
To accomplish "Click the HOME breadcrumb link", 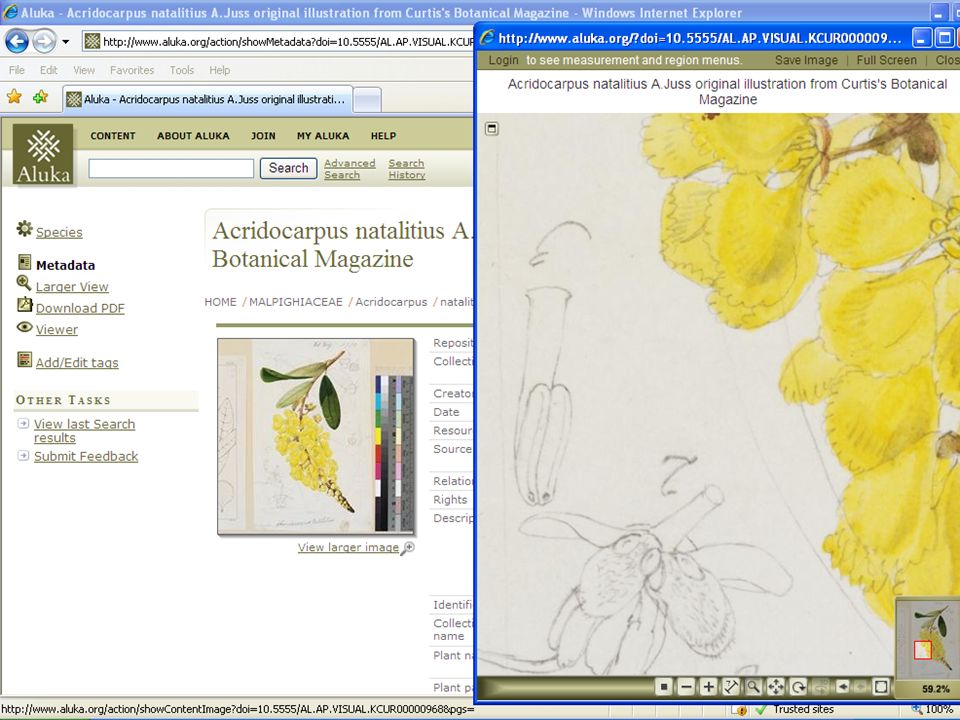I will (220, 302).
